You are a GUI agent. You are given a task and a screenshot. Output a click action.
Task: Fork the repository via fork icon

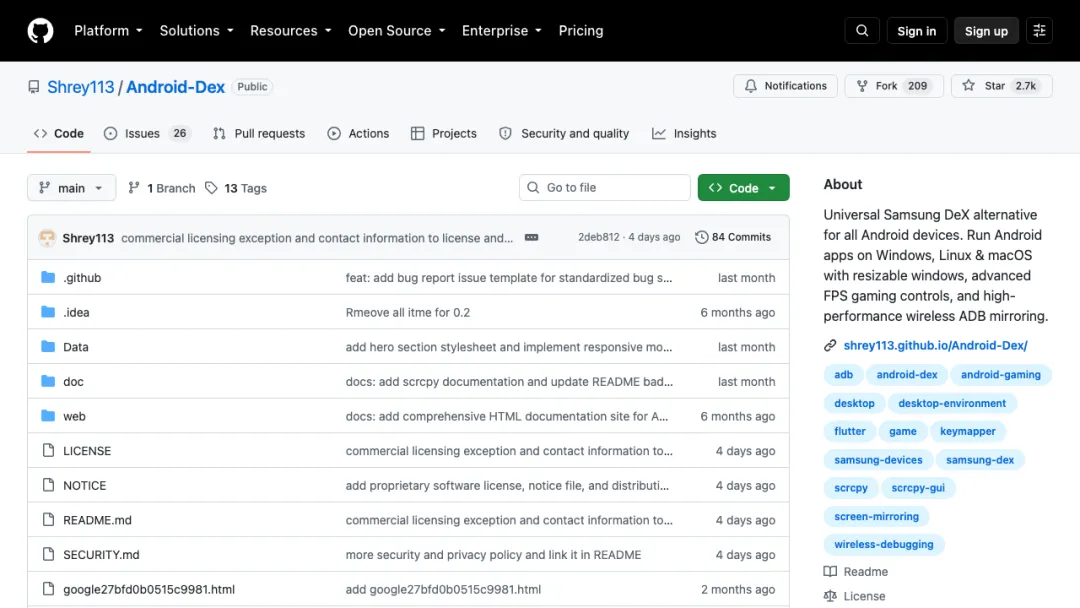pyautogui.click(x=862, y=86)
